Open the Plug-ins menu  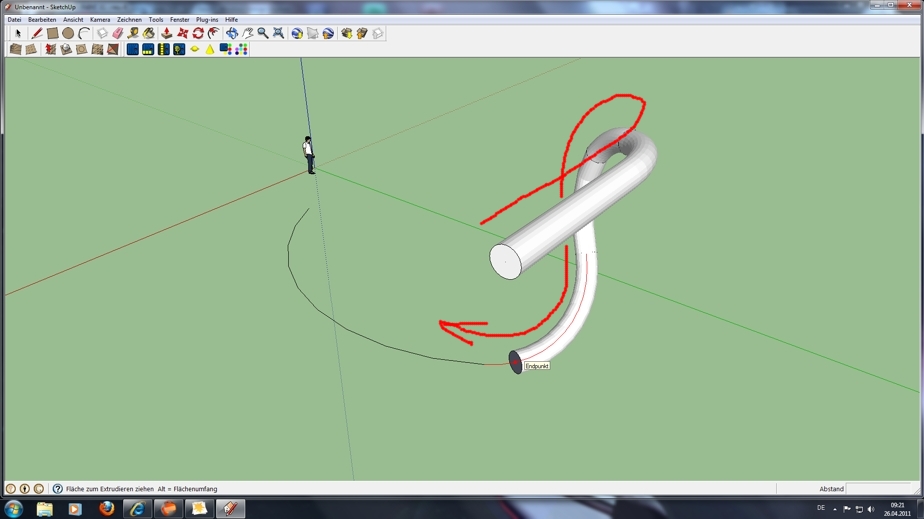pyautogui.click(x=207, y=19)
